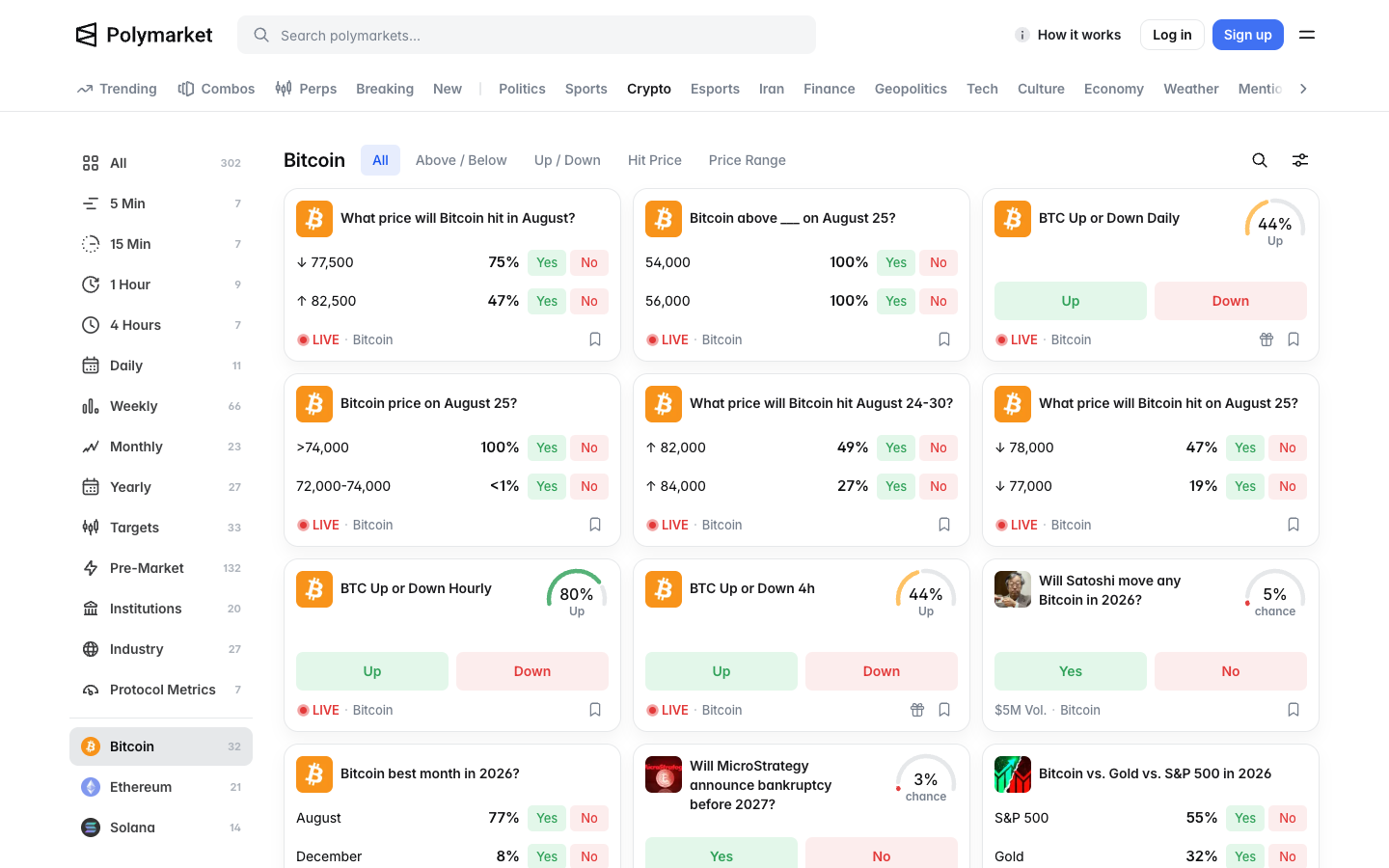This screenshot has width=1389, height=868.
Task: Select the Up / Down filter tab
Action: pyautogui.click(x=567, y=160)
